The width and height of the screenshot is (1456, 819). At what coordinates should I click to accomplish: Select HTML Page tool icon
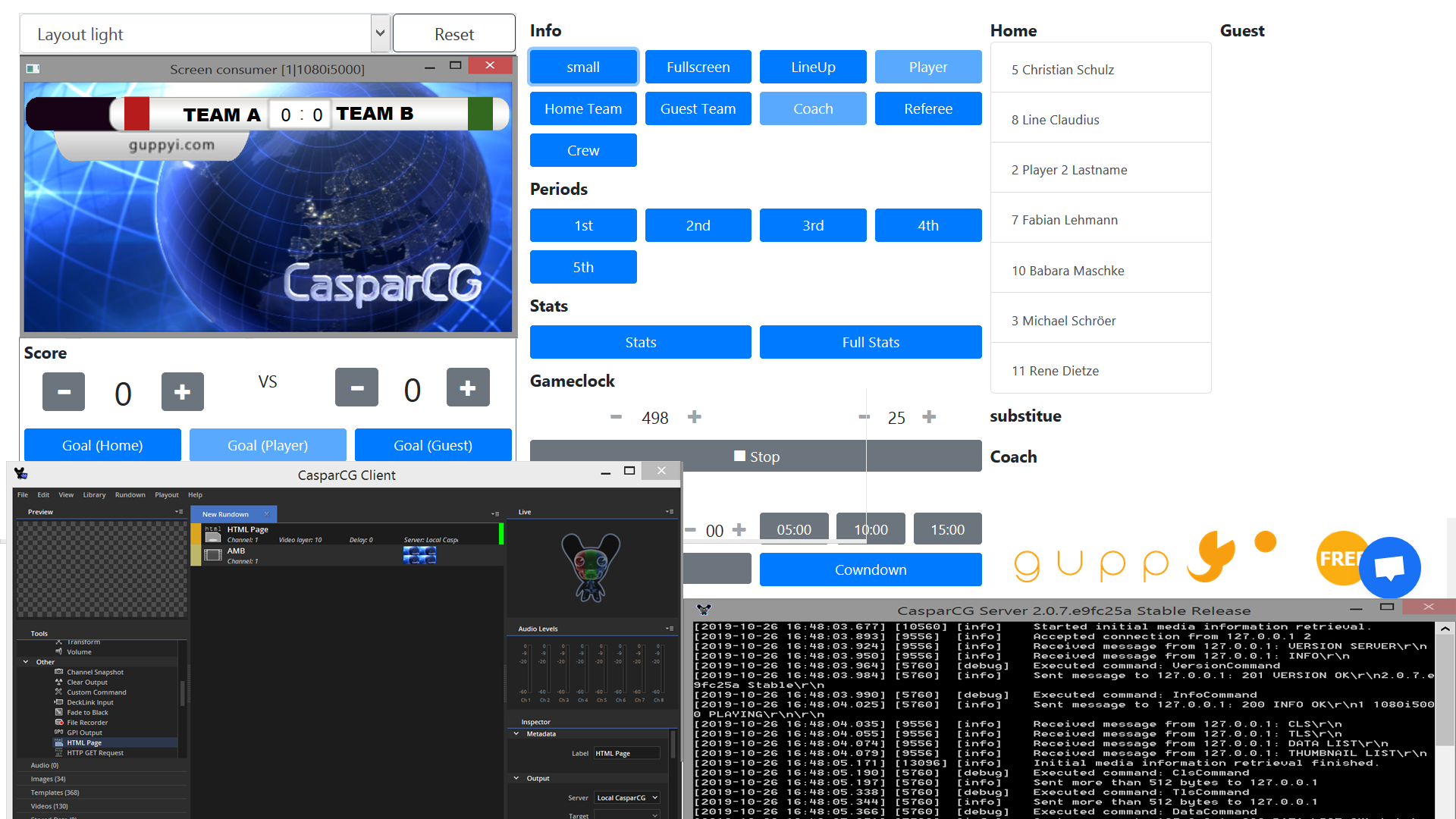[x=59, y=742]
